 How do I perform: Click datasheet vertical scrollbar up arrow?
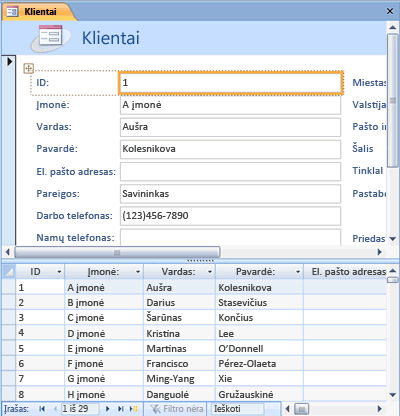[x=392, y=271]
